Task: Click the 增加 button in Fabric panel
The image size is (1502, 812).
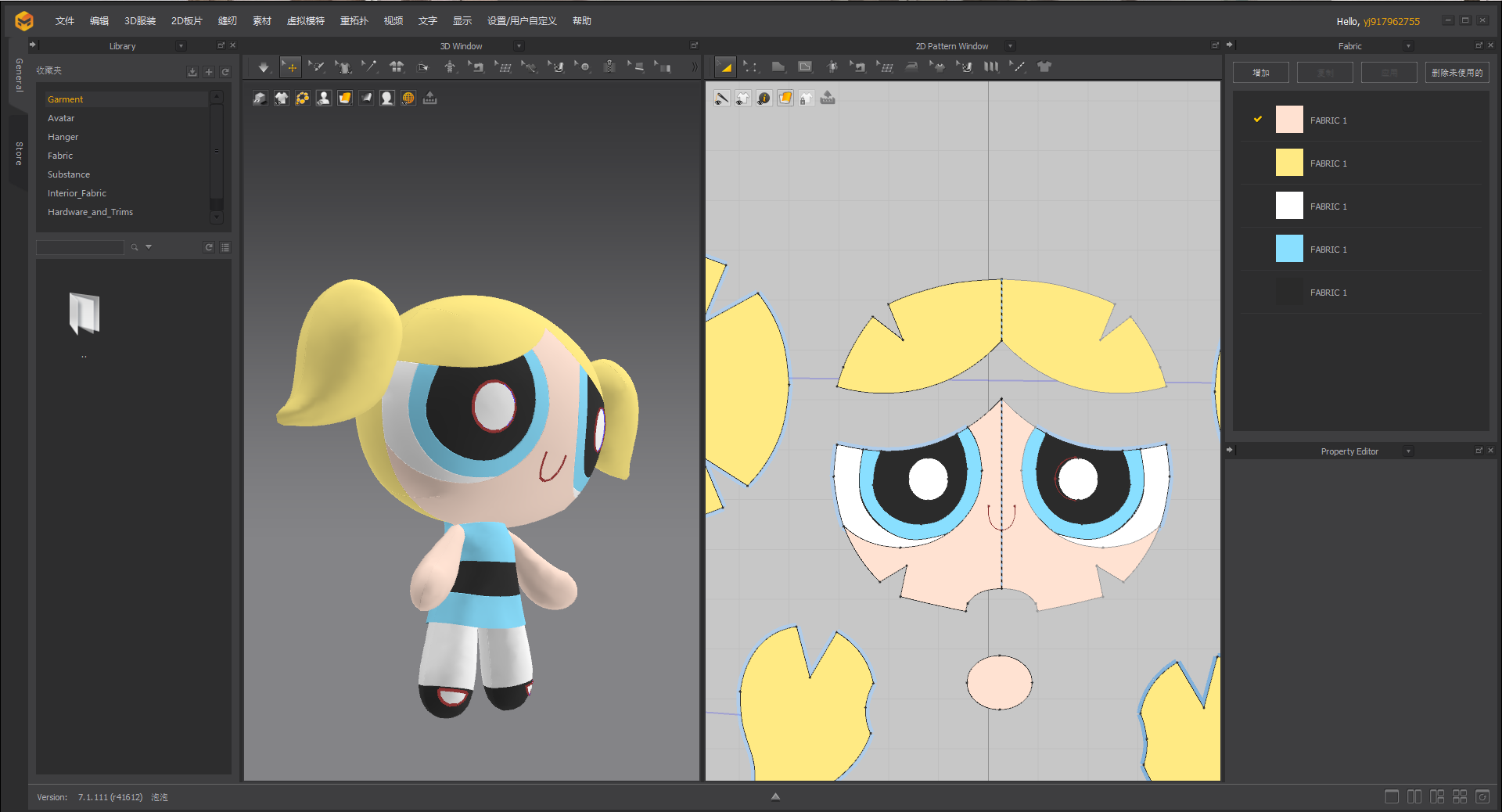Action: [x=1260, y=73]
